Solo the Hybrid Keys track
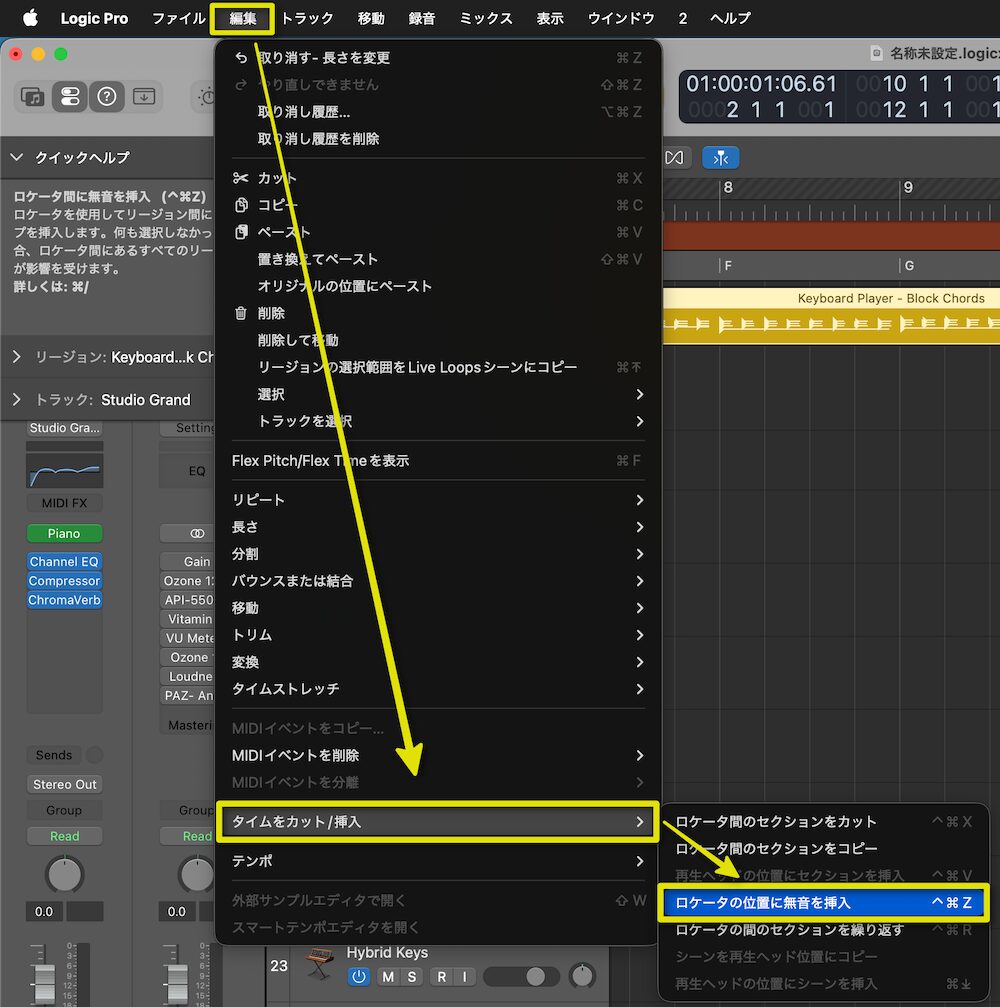 (x=412, y=977)
